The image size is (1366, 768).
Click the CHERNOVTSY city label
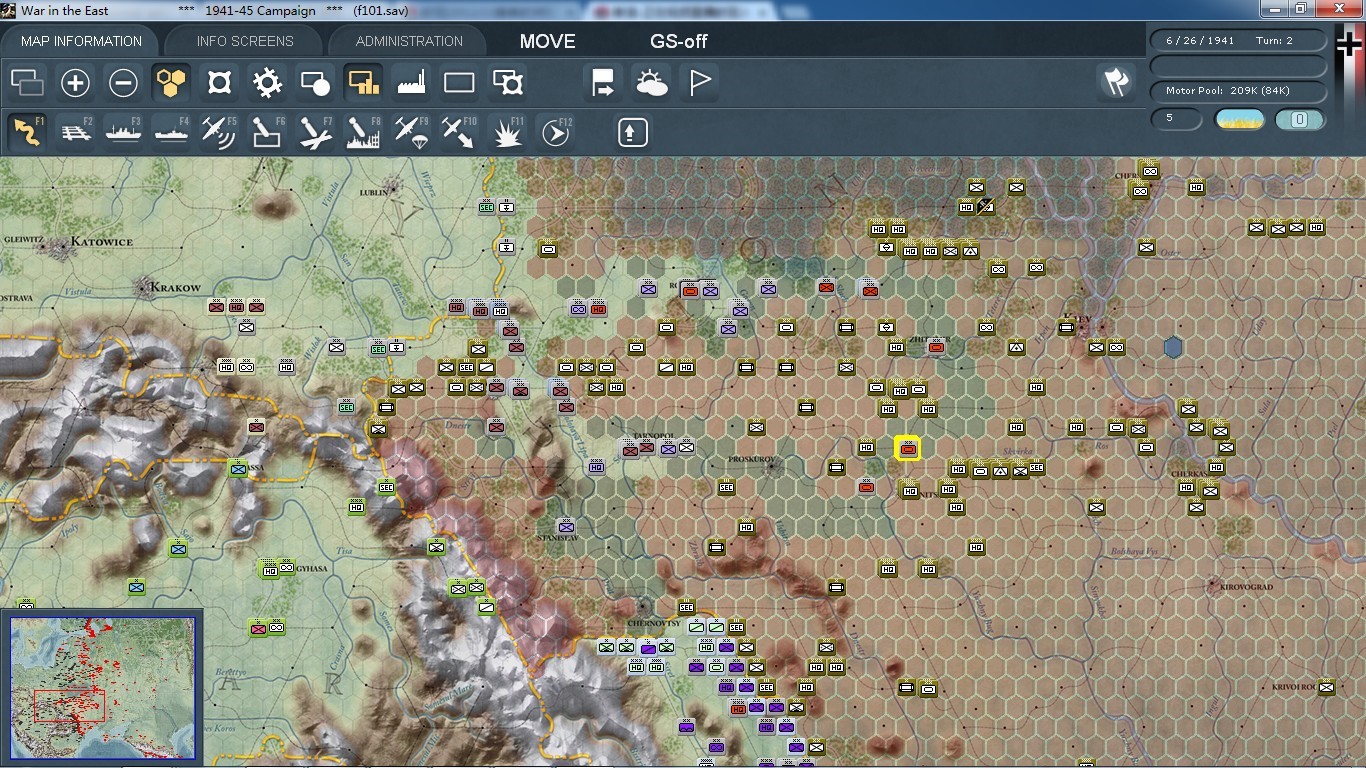654,623
